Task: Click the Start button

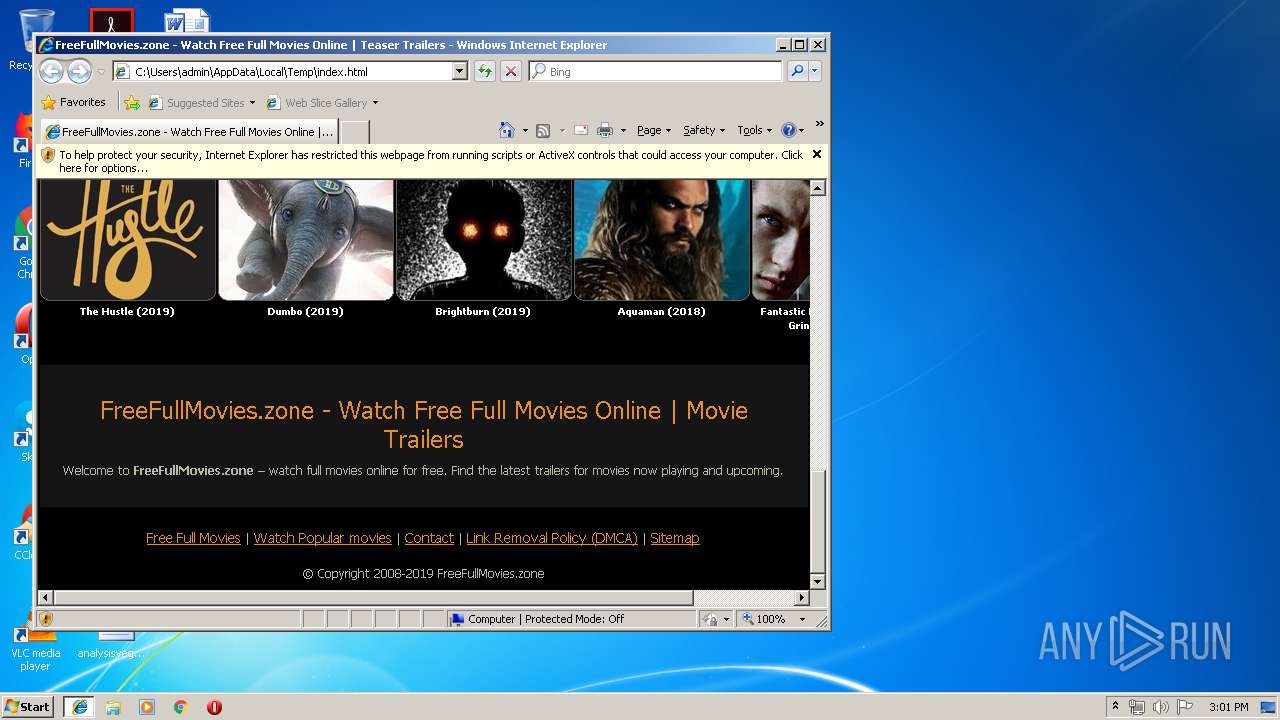Action: click(x=28, y=706)
